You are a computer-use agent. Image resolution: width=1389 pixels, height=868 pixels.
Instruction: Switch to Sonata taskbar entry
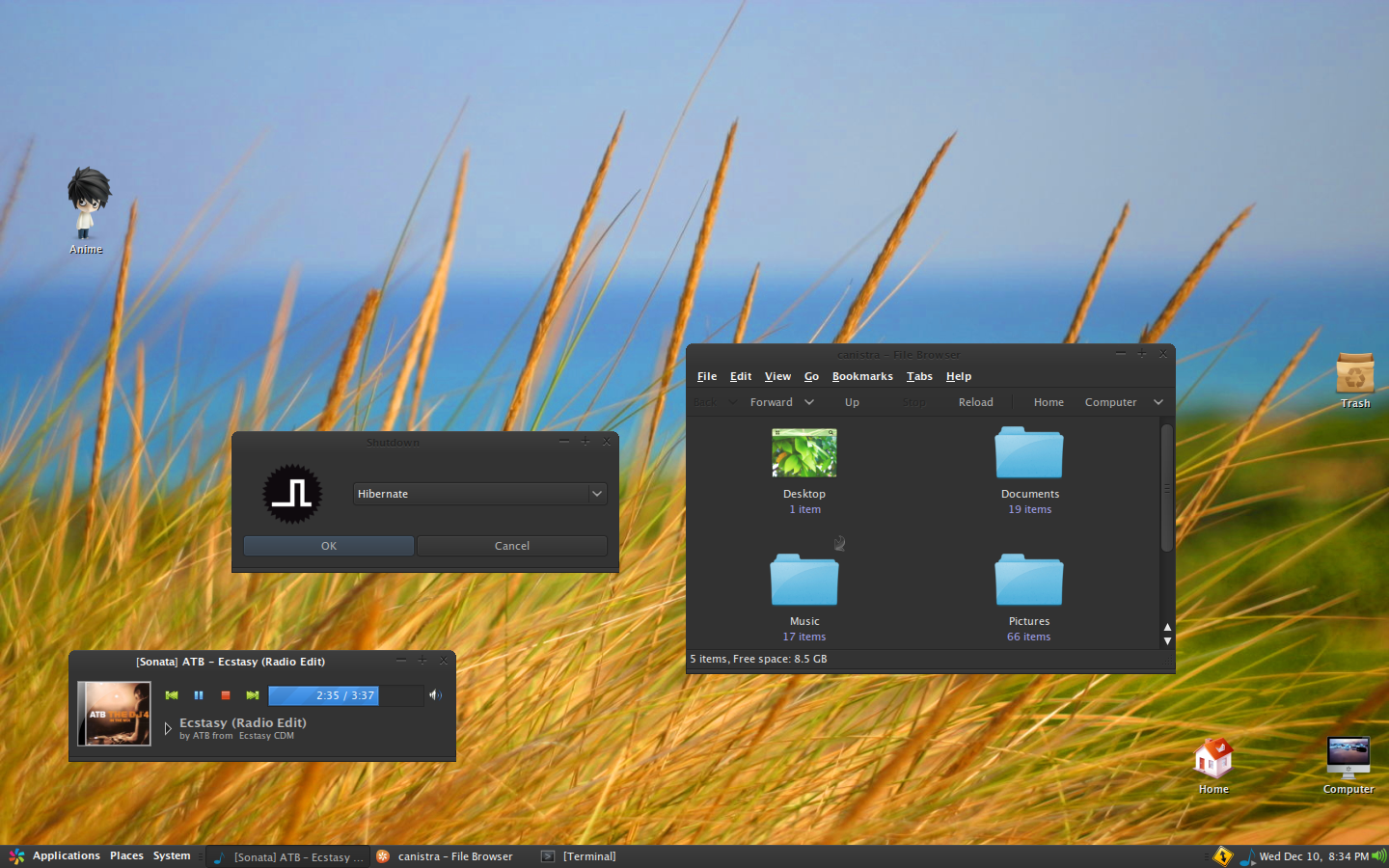(x=288, y=856)
